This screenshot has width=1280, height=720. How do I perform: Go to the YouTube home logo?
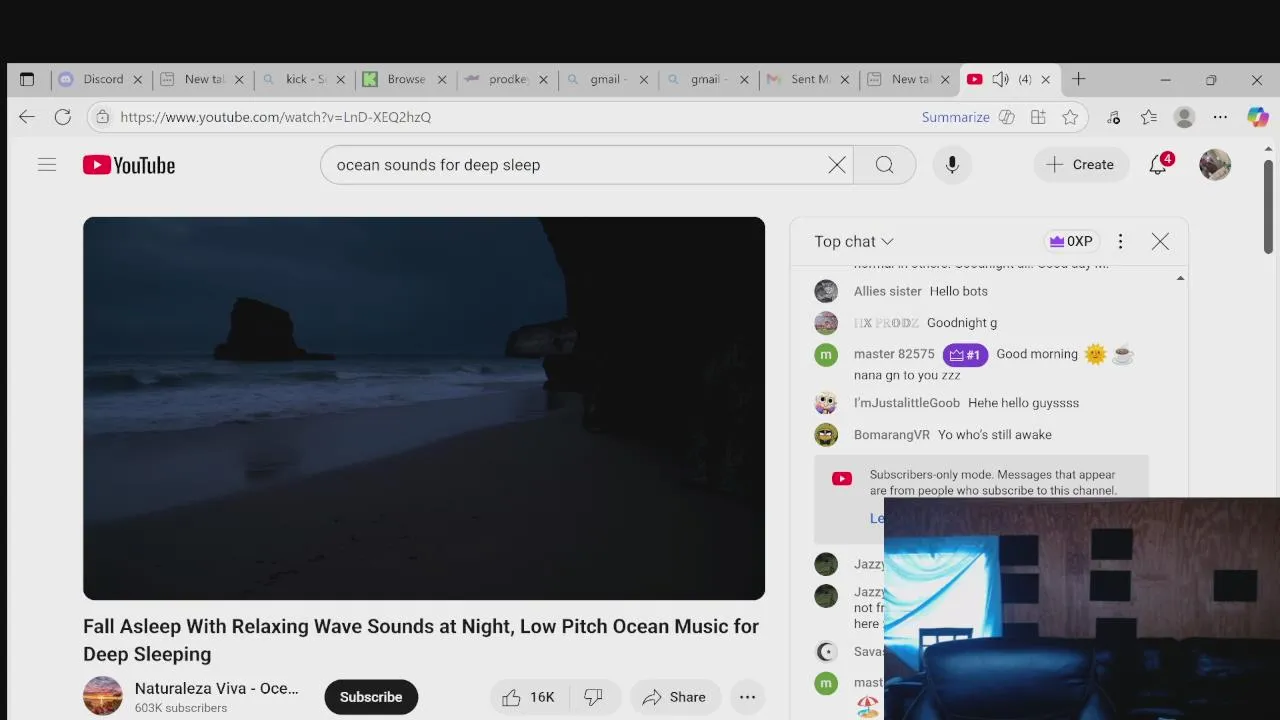pos(129,165)
